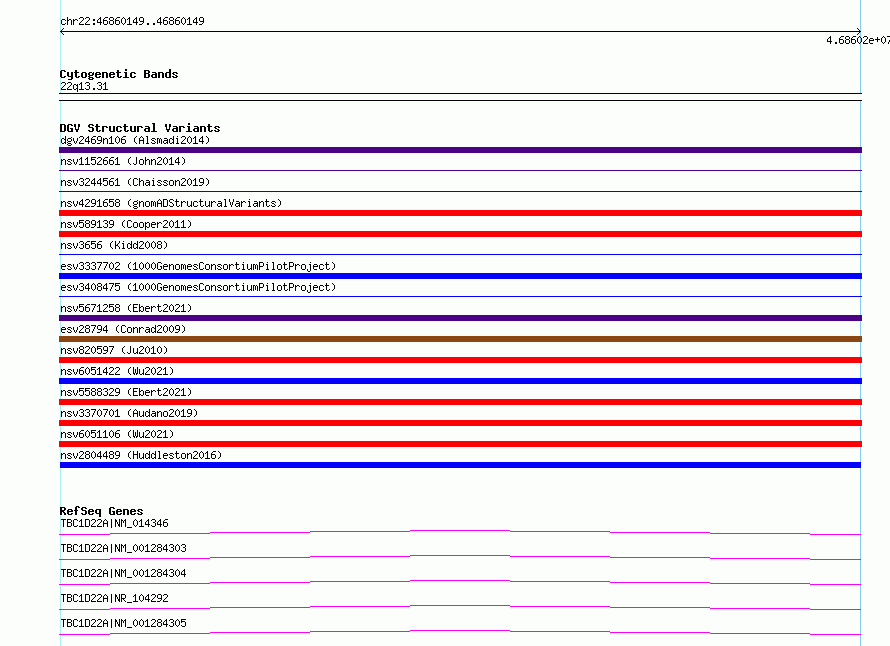Open variant nsv1152661 (John2014)
890x646 pixels.
coord(123,161)
